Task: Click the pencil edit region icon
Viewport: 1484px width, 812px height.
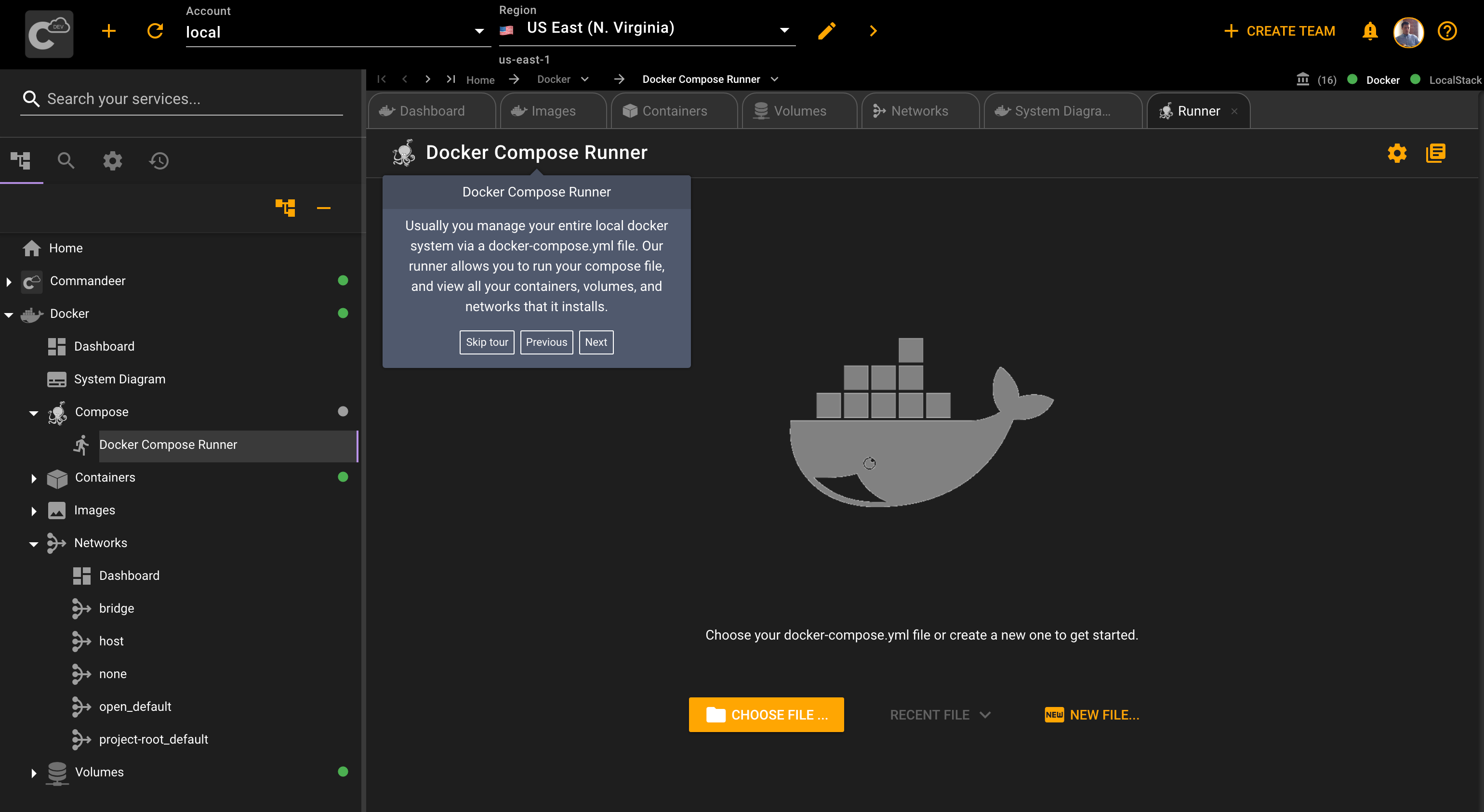Action: [x=827, y=31]
